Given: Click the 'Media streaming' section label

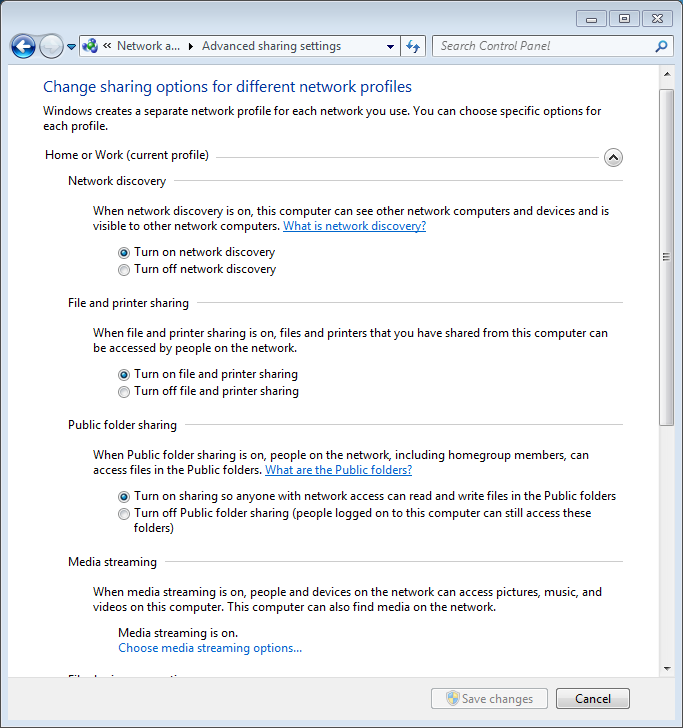Looking at the screenshot, I should (x=112, y=562).
